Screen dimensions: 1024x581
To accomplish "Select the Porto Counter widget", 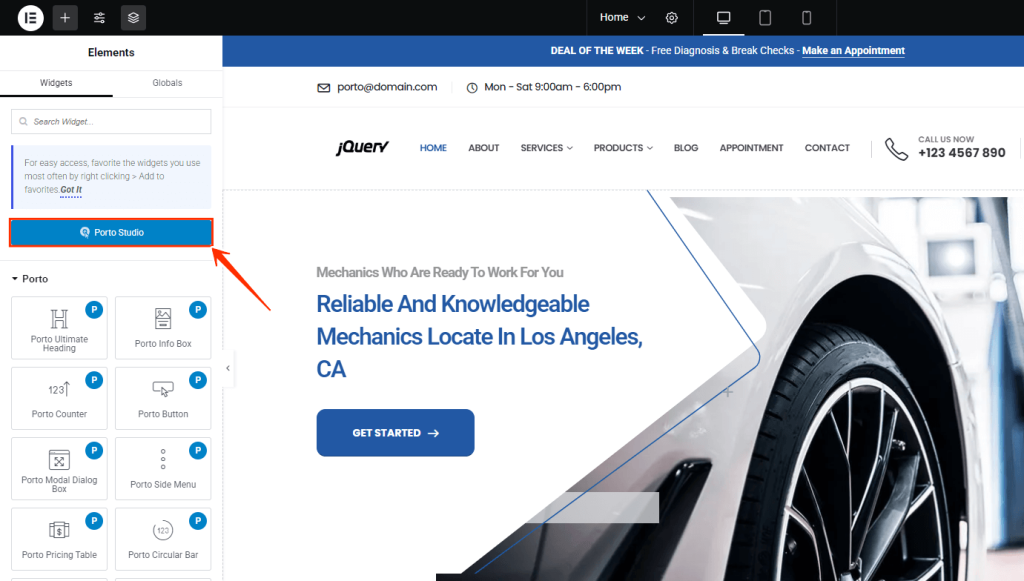I will click(x=59, y=398).
